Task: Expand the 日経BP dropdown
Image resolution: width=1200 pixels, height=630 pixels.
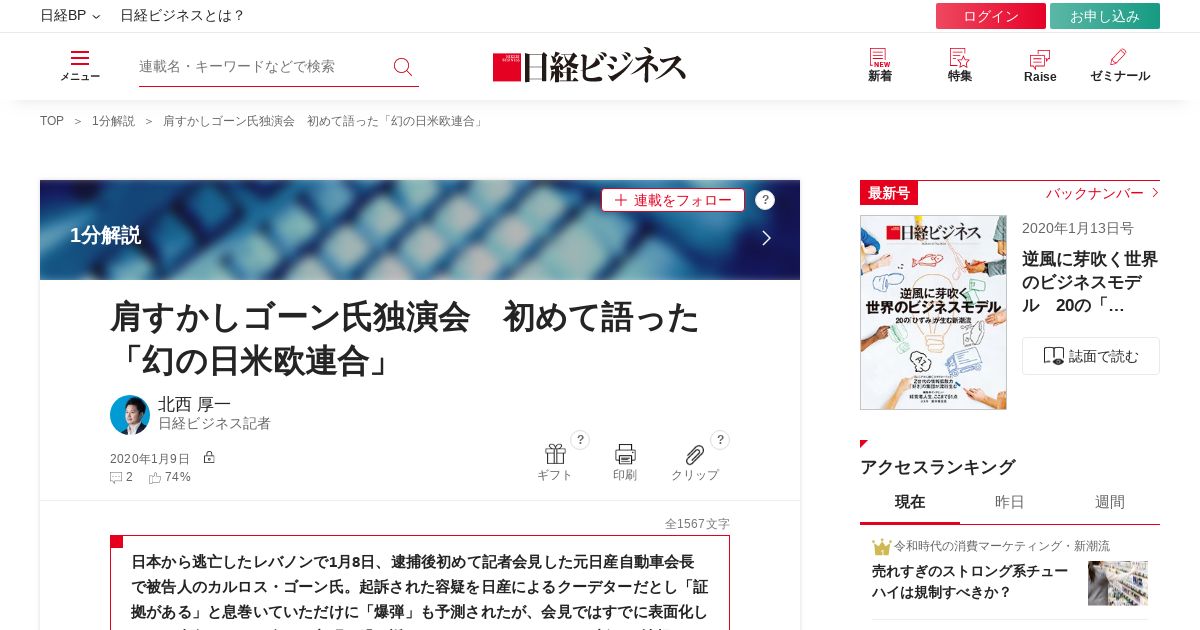Action: (70, 15)
